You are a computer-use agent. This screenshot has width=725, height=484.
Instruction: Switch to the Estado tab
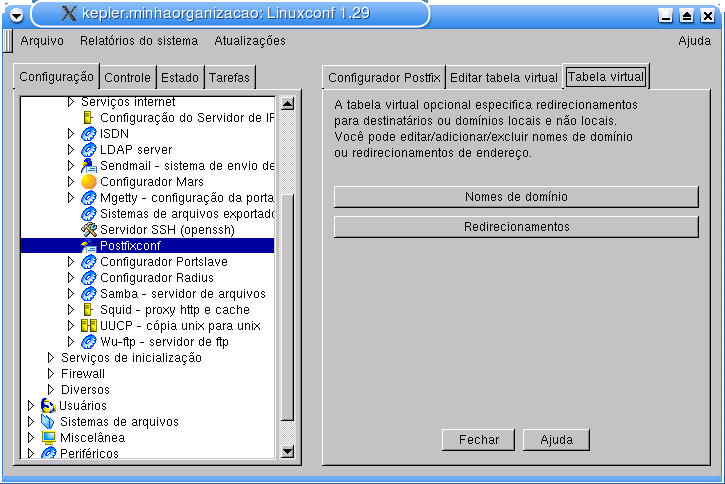point(180,78)
